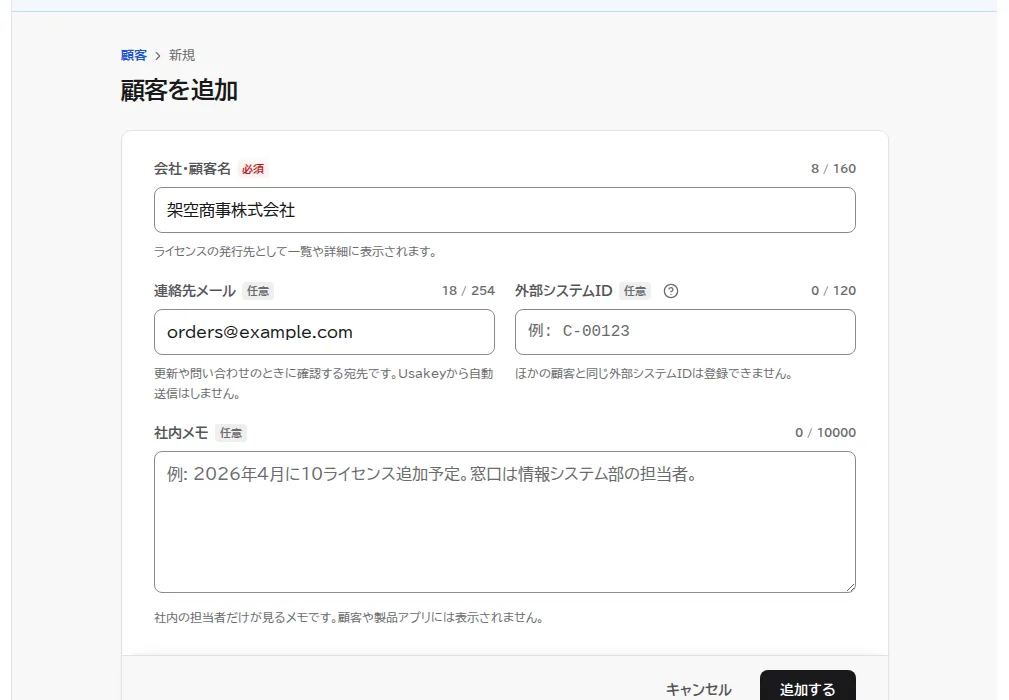Click the 0 / 10000 character counter
The height and width of the screenshot is (700, 1009).
(x=826, y=433)
